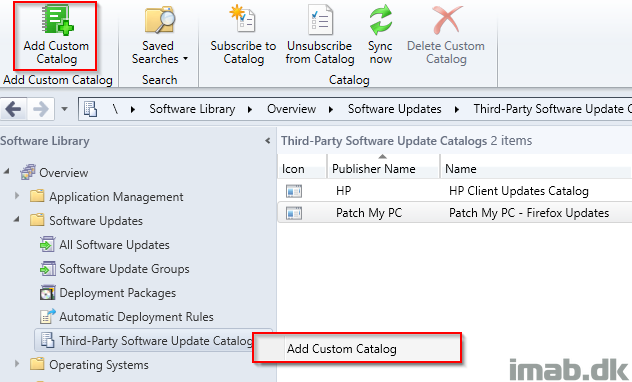Image resolution: width=632 pixels, height=382 pixels.
Task: Open the navigation history dropdown arrow
Action: tap(64, 109)
